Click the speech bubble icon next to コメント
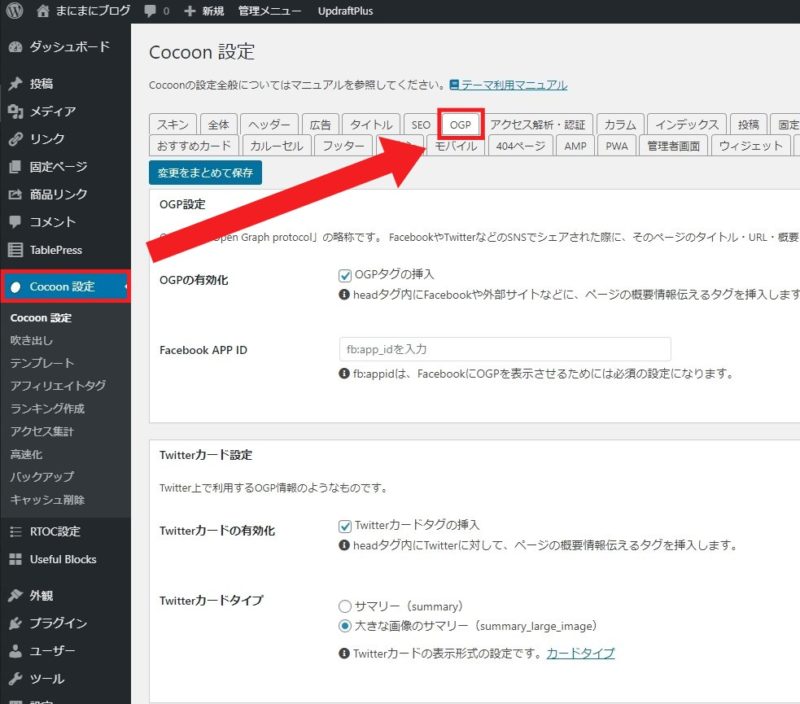 pyautogui.click(x=15, y=222)
